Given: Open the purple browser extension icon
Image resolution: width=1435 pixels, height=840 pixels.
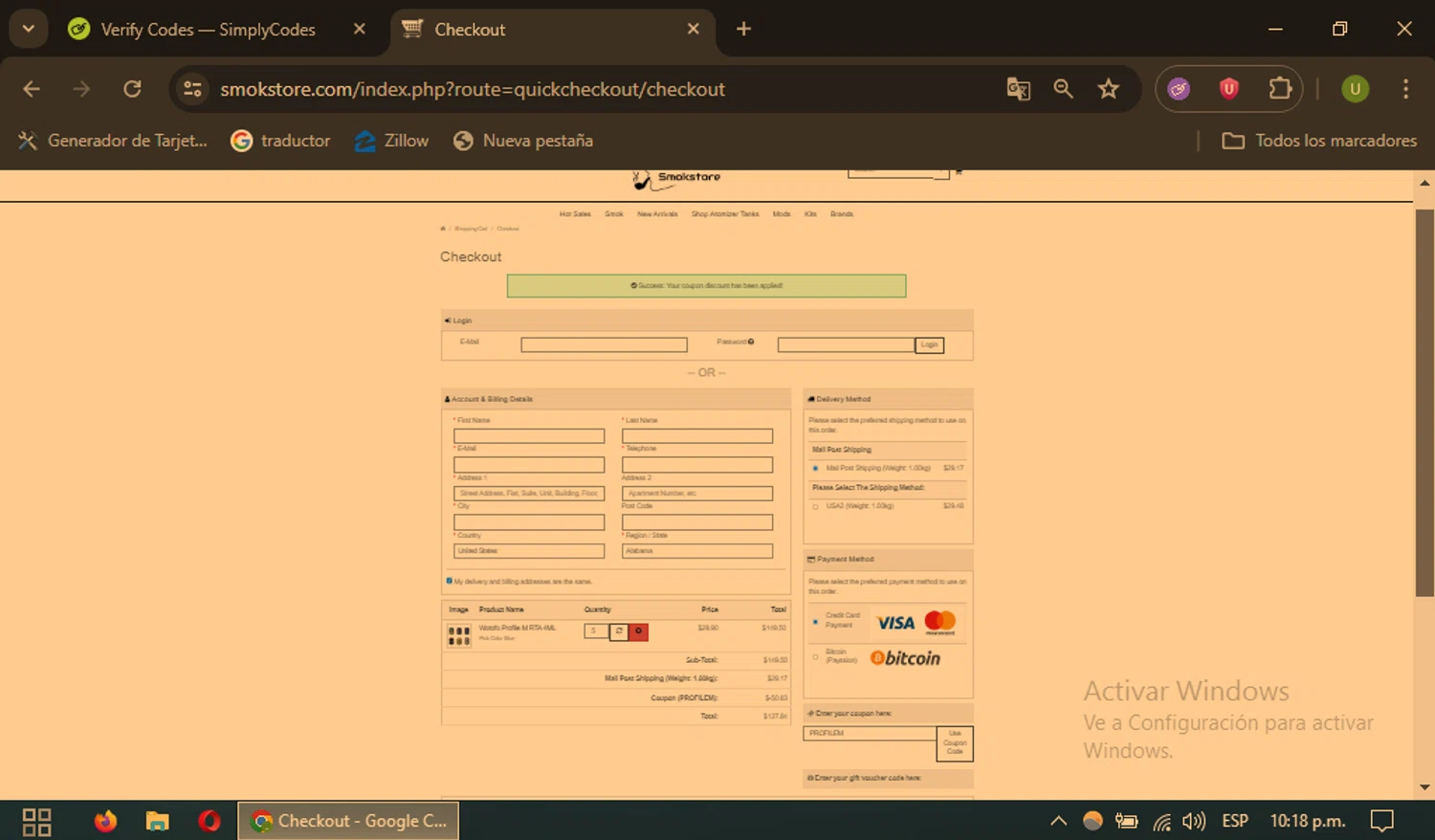Looking at the screenshot, I should click(x=1179, y=89).
